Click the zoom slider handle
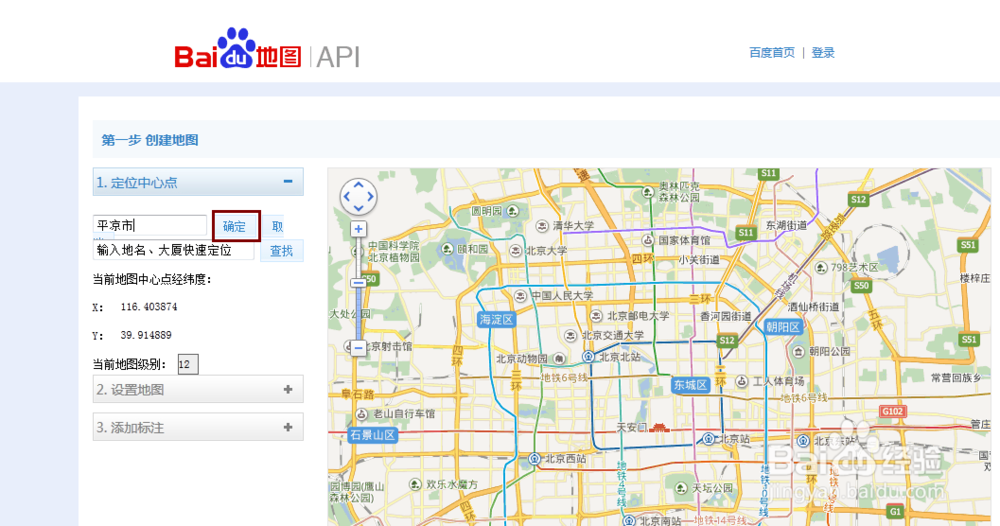The width and height of the screenshot is (1000, 526). click(x=358, y=282)
